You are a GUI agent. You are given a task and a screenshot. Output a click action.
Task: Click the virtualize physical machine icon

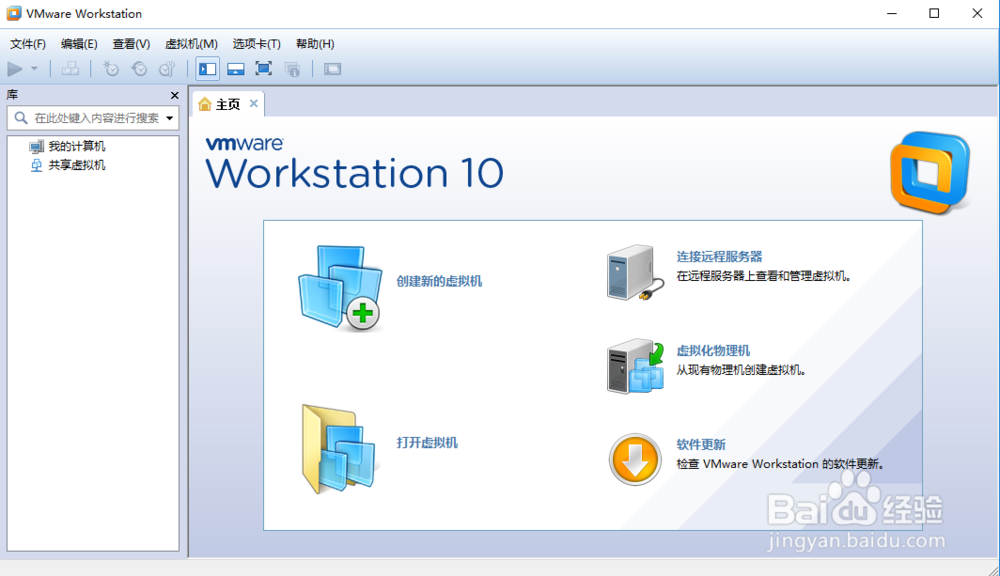(635, 366)
